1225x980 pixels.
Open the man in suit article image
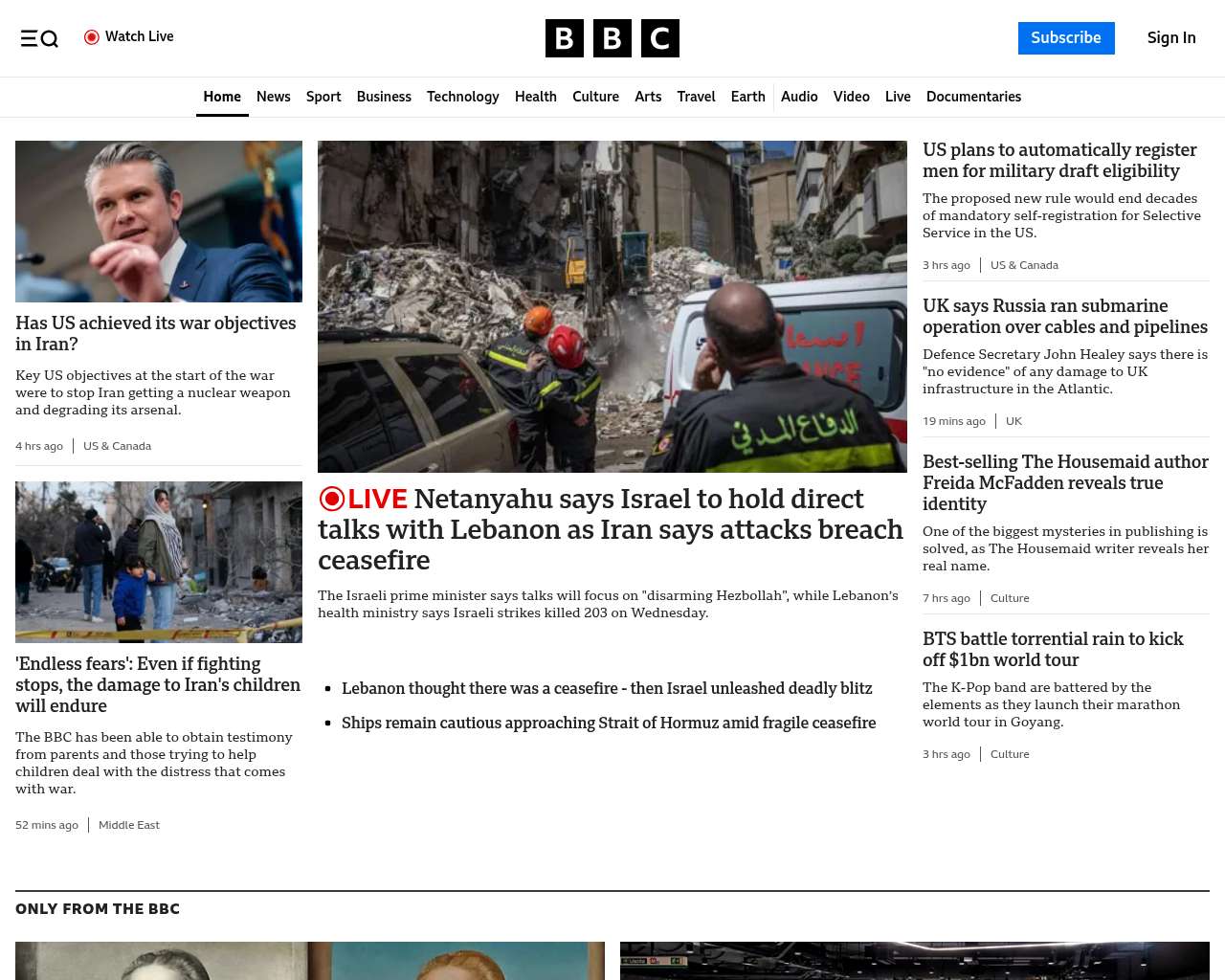click(x=159, y=221)
